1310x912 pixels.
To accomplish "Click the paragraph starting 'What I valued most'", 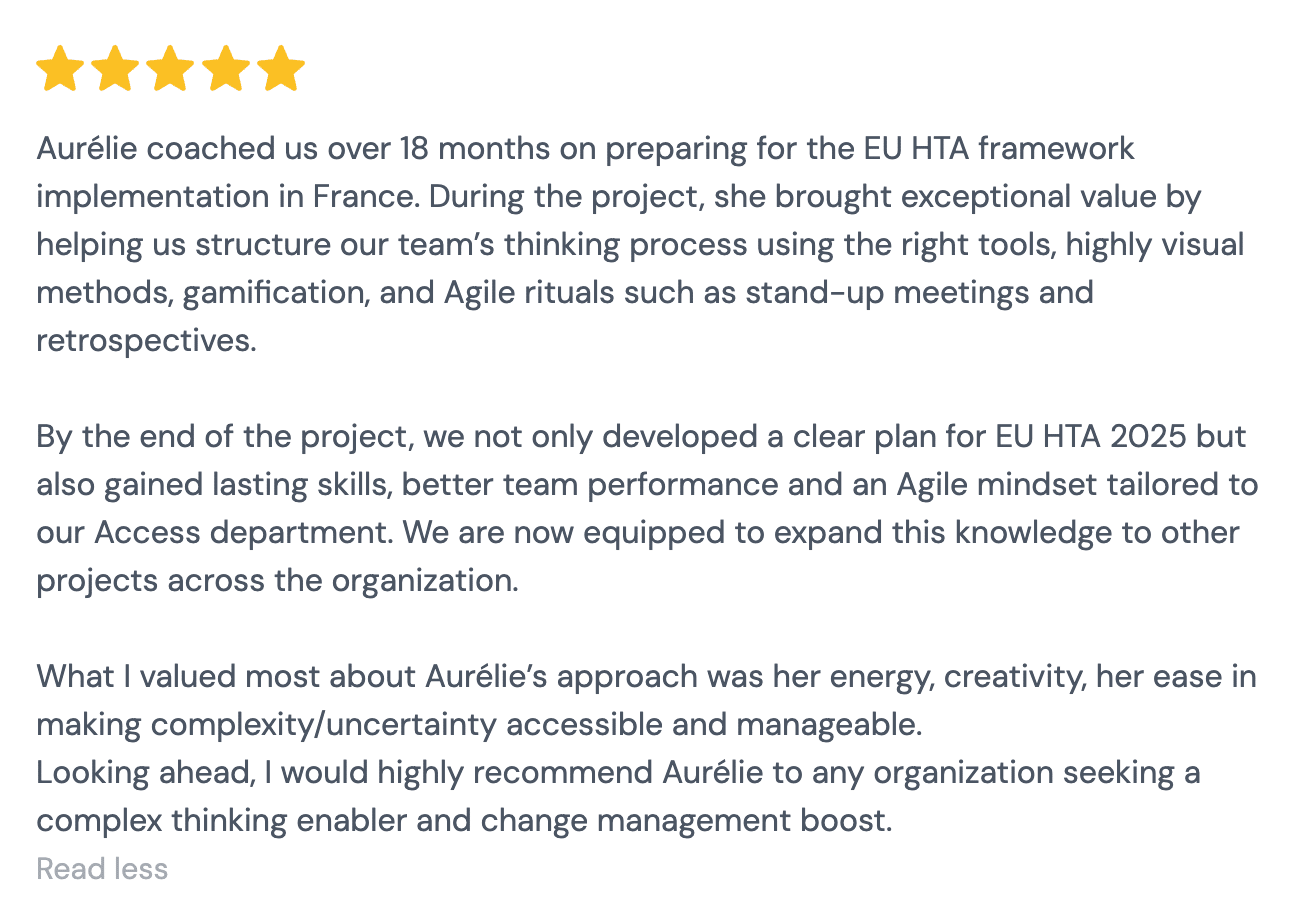I will [647, 701].
